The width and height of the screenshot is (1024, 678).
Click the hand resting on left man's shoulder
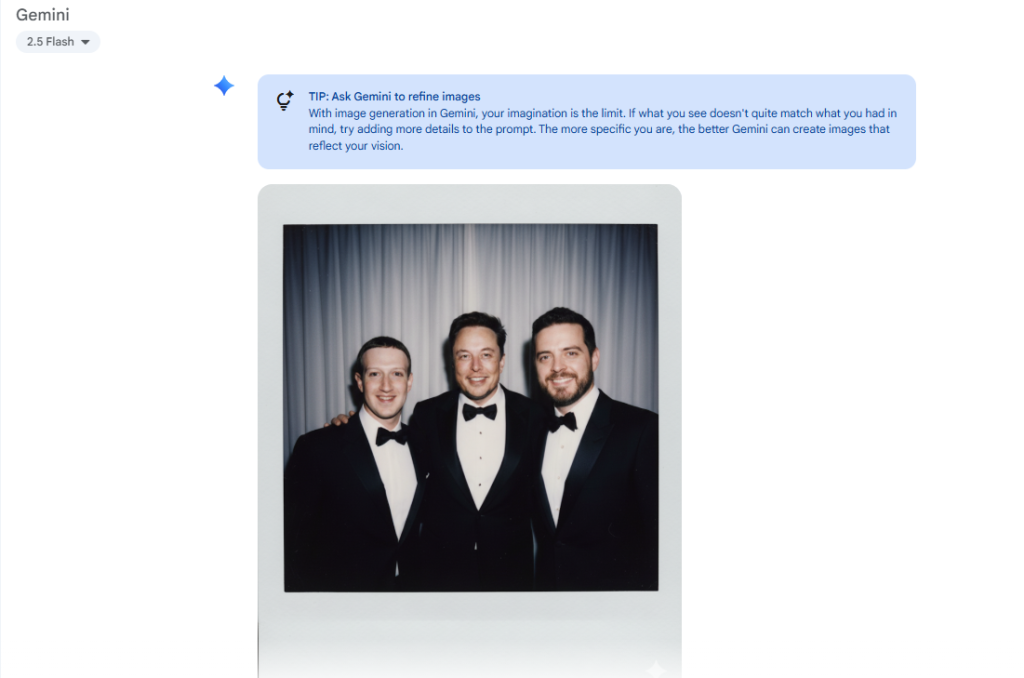pyautogui.click(x=339, y=419)
